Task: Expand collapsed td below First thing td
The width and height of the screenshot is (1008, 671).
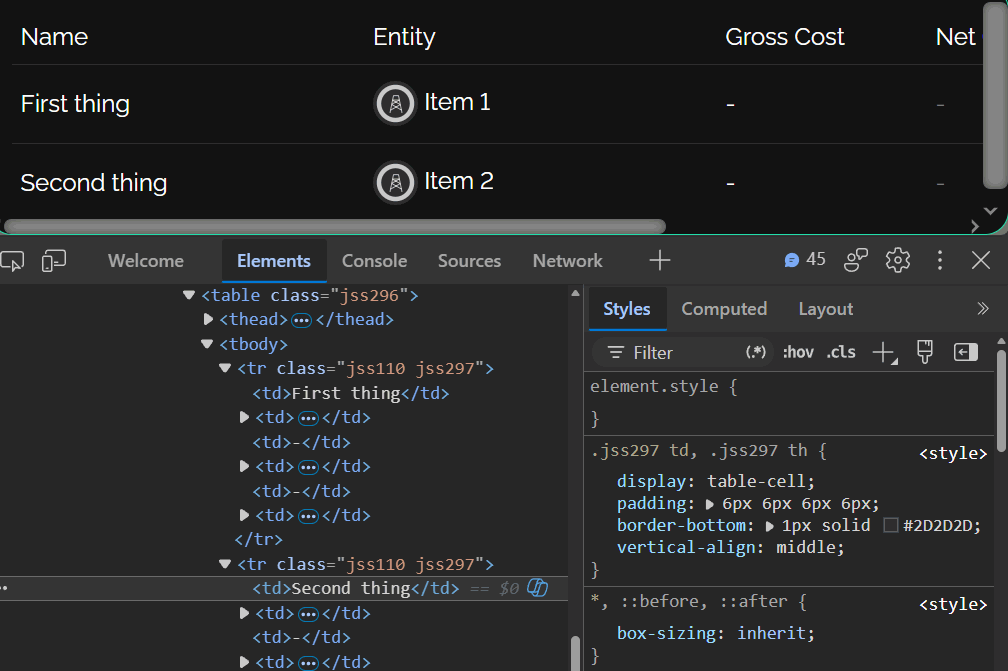Action: (244, 417)
